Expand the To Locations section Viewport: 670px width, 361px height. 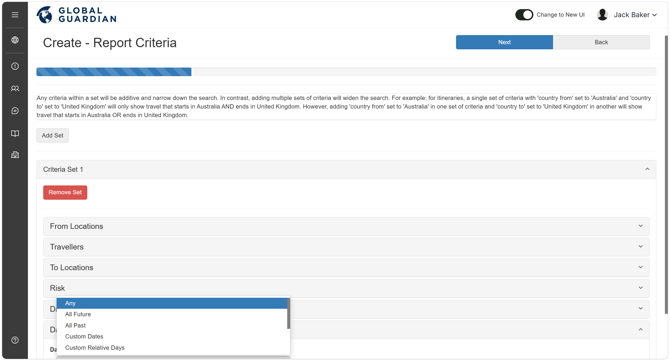coord(346,267)
